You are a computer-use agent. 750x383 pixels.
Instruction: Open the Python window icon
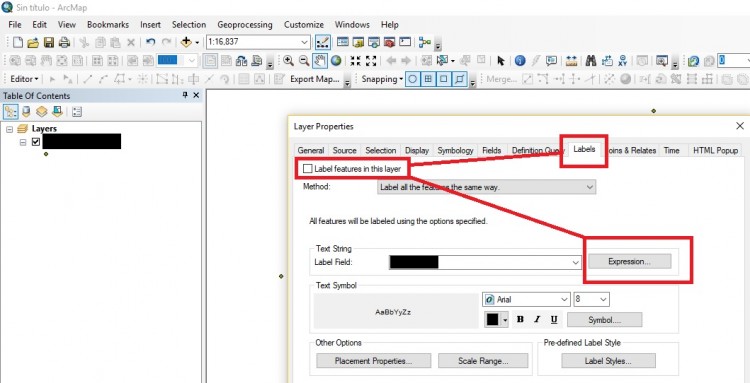tap(406, 42)
